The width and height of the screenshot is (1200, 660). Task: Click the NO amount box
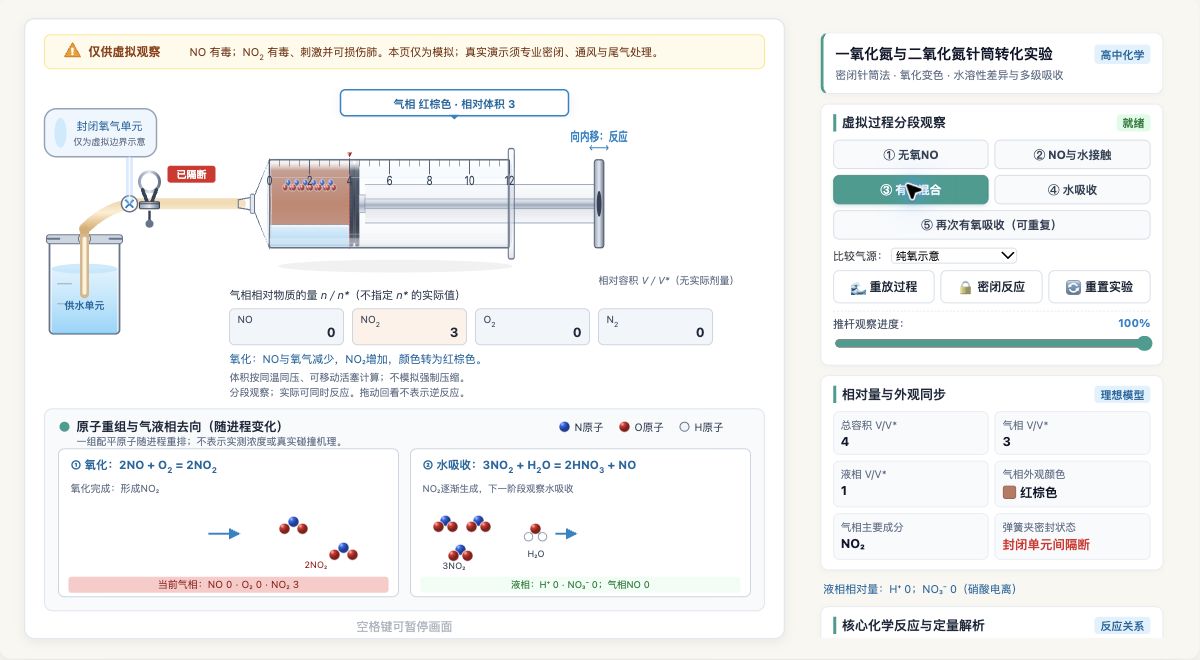pos(287,327)
